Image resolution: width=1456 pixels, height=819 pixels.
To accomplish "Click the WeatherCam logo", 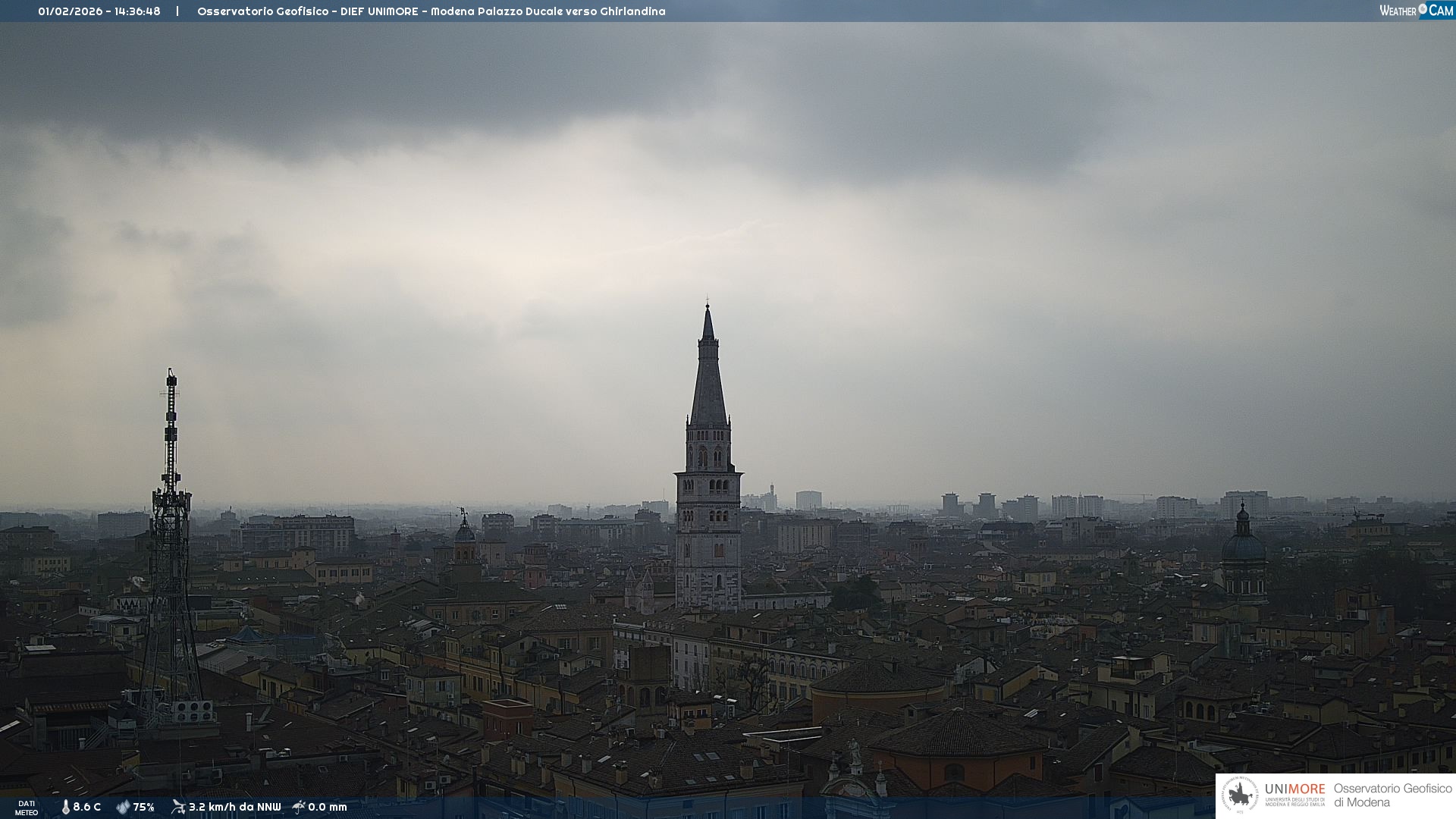I will click(x=1416, y=11).
